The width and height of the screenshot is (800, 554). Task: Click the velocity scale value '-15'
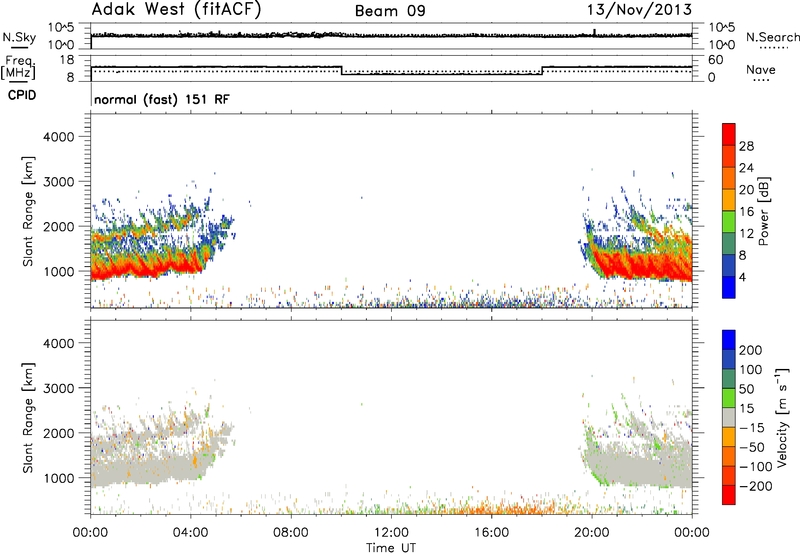tap(751, 428)
